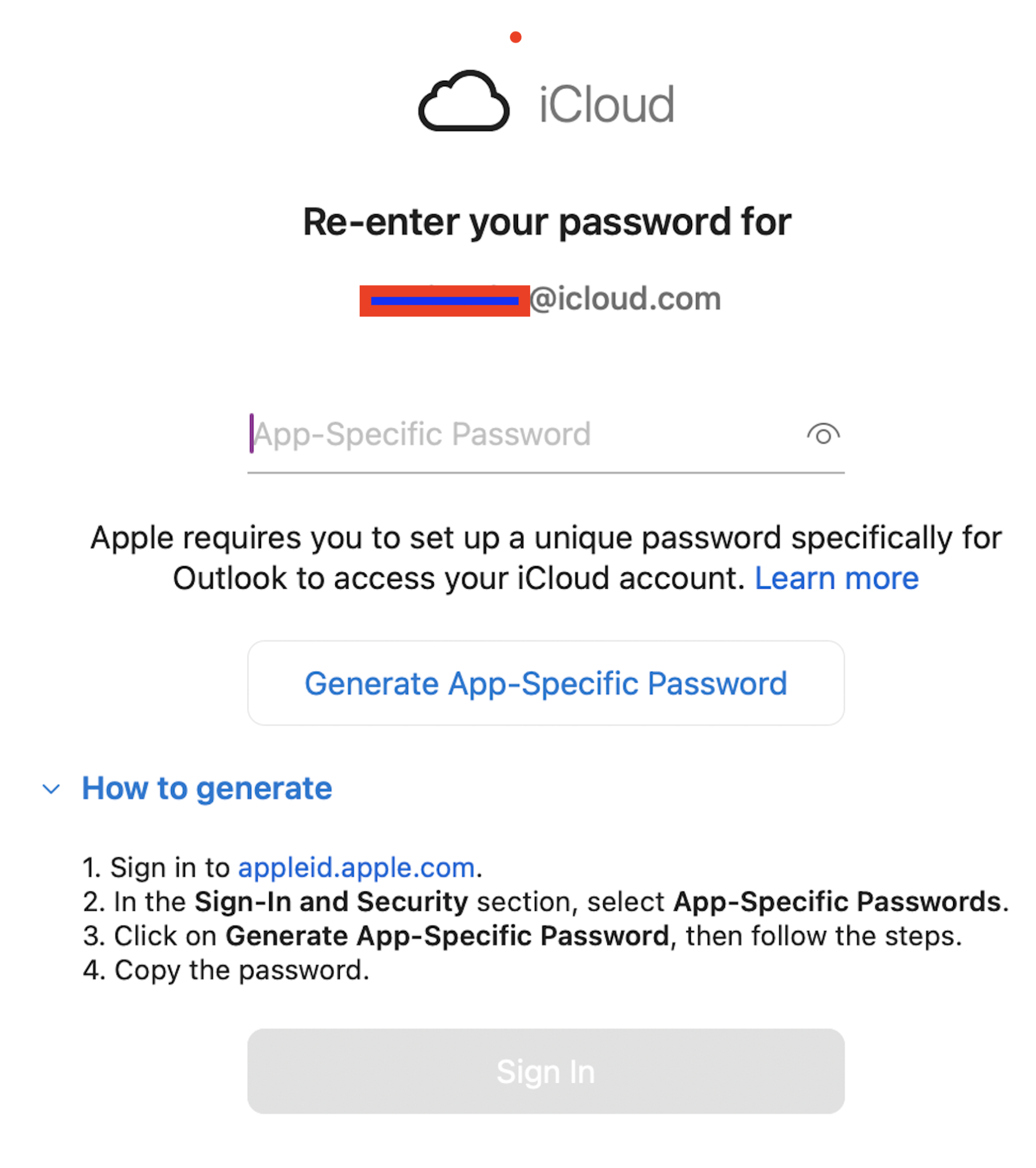Click bold "Generate App-Specific Password" in step three
Screen dimensions: 1036x1168
447,936
